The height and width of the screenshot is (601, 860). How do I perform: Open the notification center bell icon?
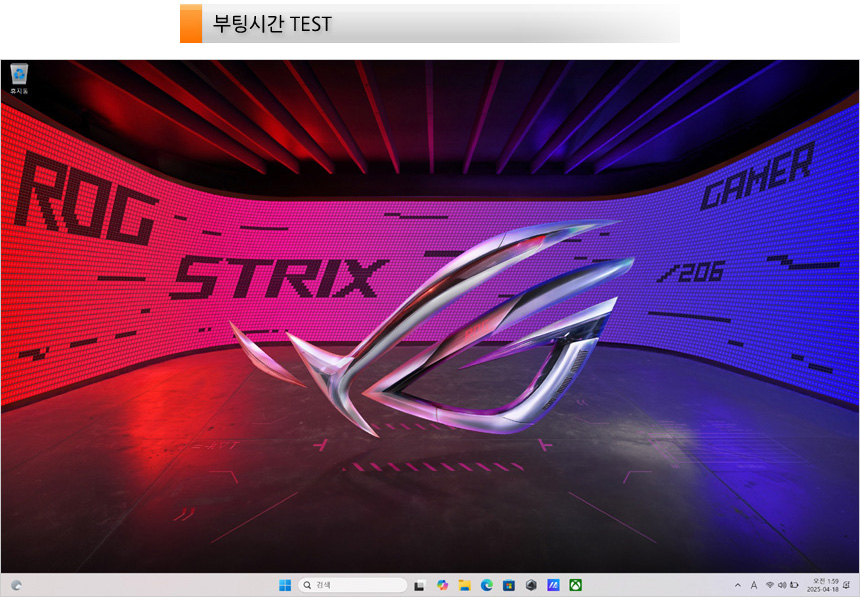(847, 585)
